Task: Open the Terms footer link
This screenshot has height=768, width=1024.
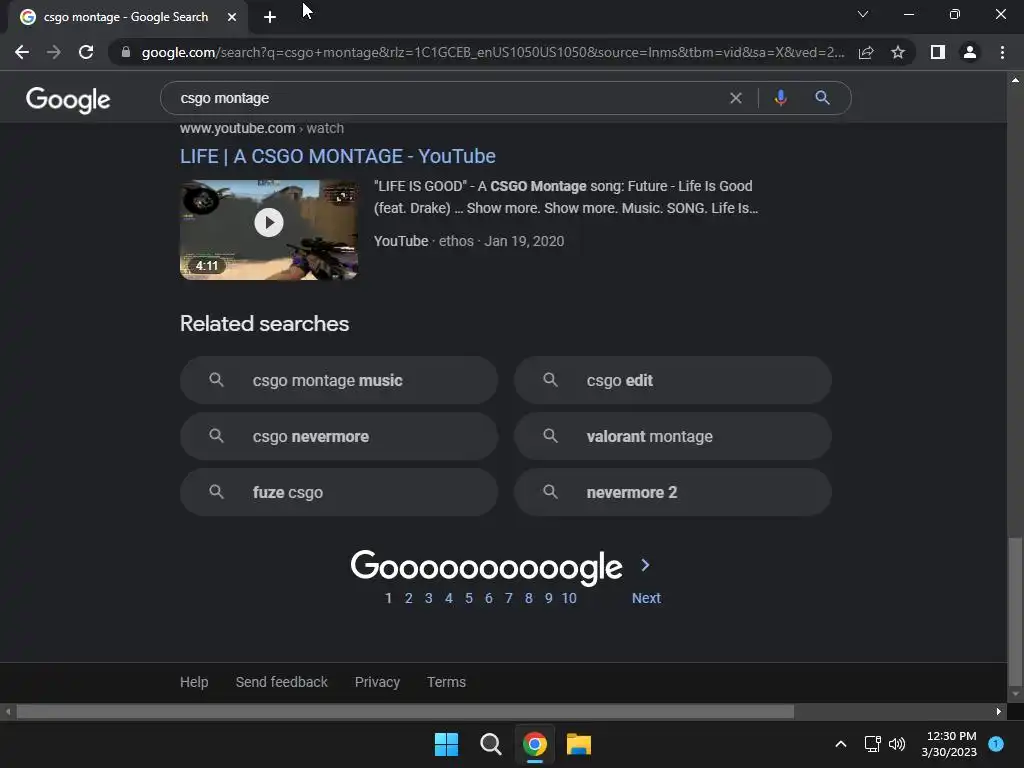Action: (447, 682)
